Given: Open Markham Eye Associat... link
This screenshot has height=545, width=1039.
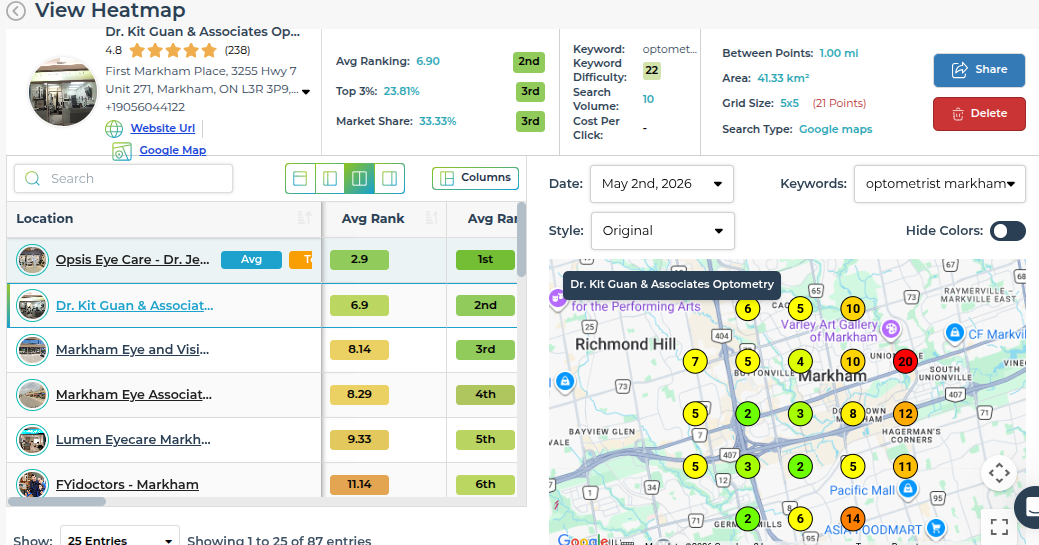Looking at the screenshot, I should (x=134, y=394).
